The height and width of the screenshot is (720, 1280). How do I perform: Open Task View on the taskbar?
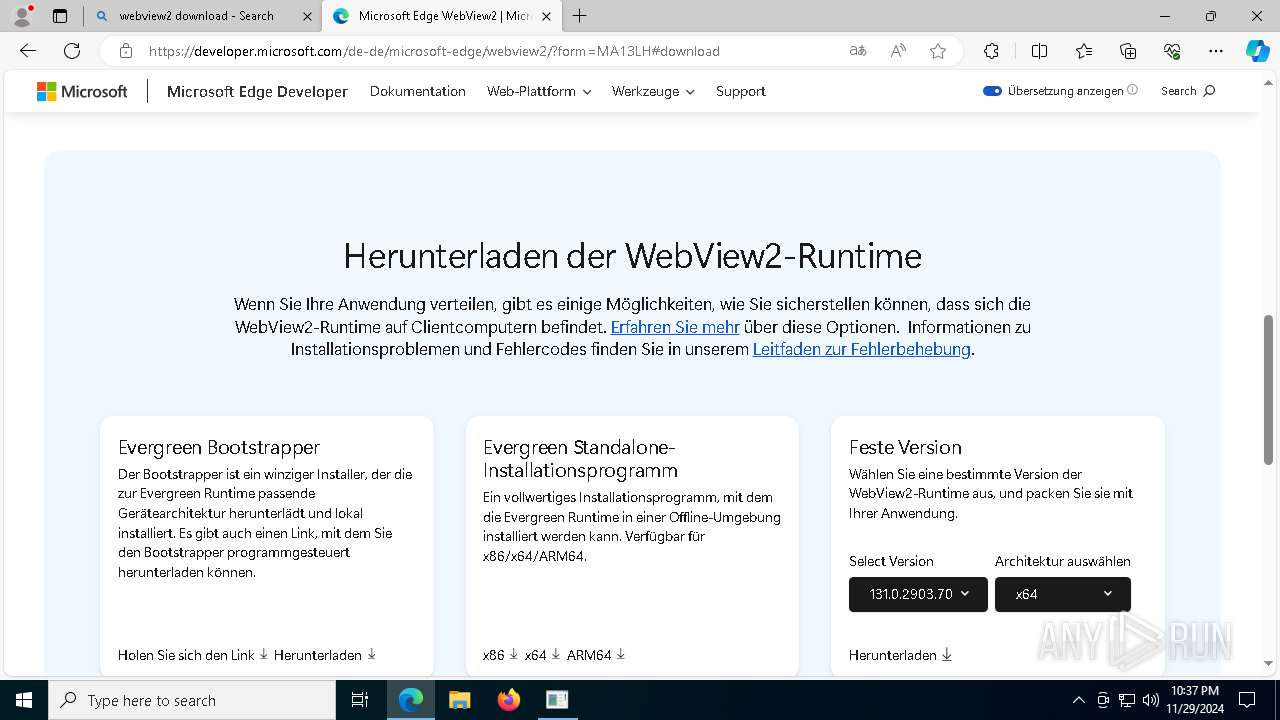tap(360, 700)
